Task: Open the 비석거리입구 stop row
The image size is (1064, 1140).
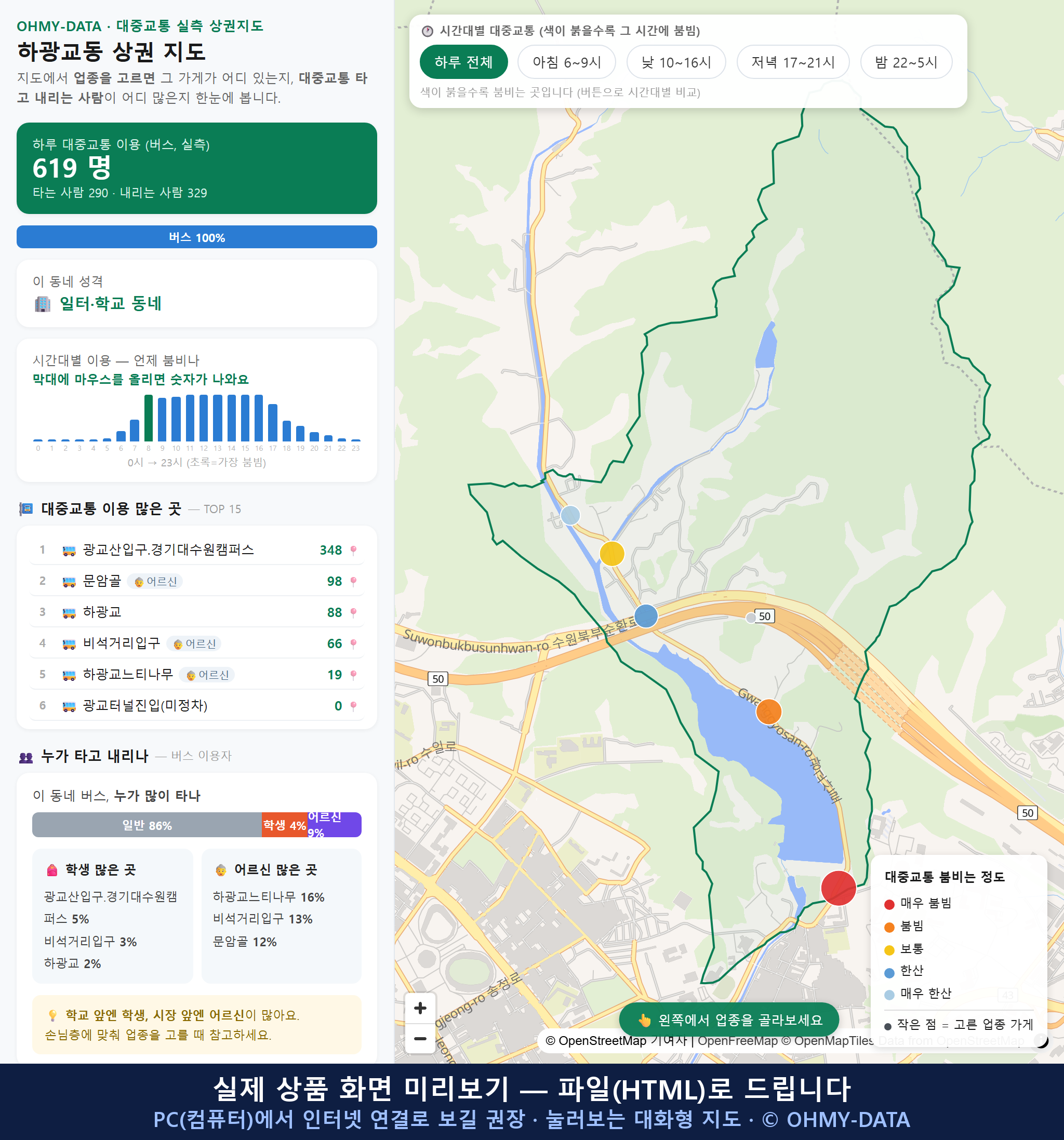Action: 196,643
